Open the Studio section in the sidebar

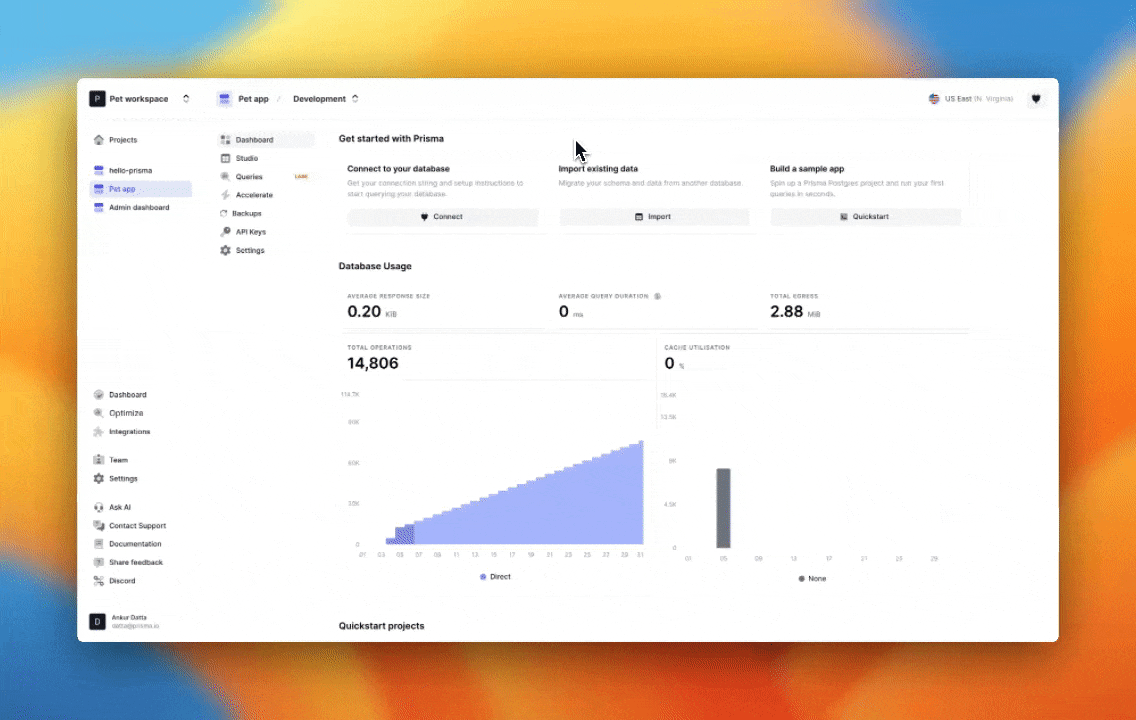246,158
